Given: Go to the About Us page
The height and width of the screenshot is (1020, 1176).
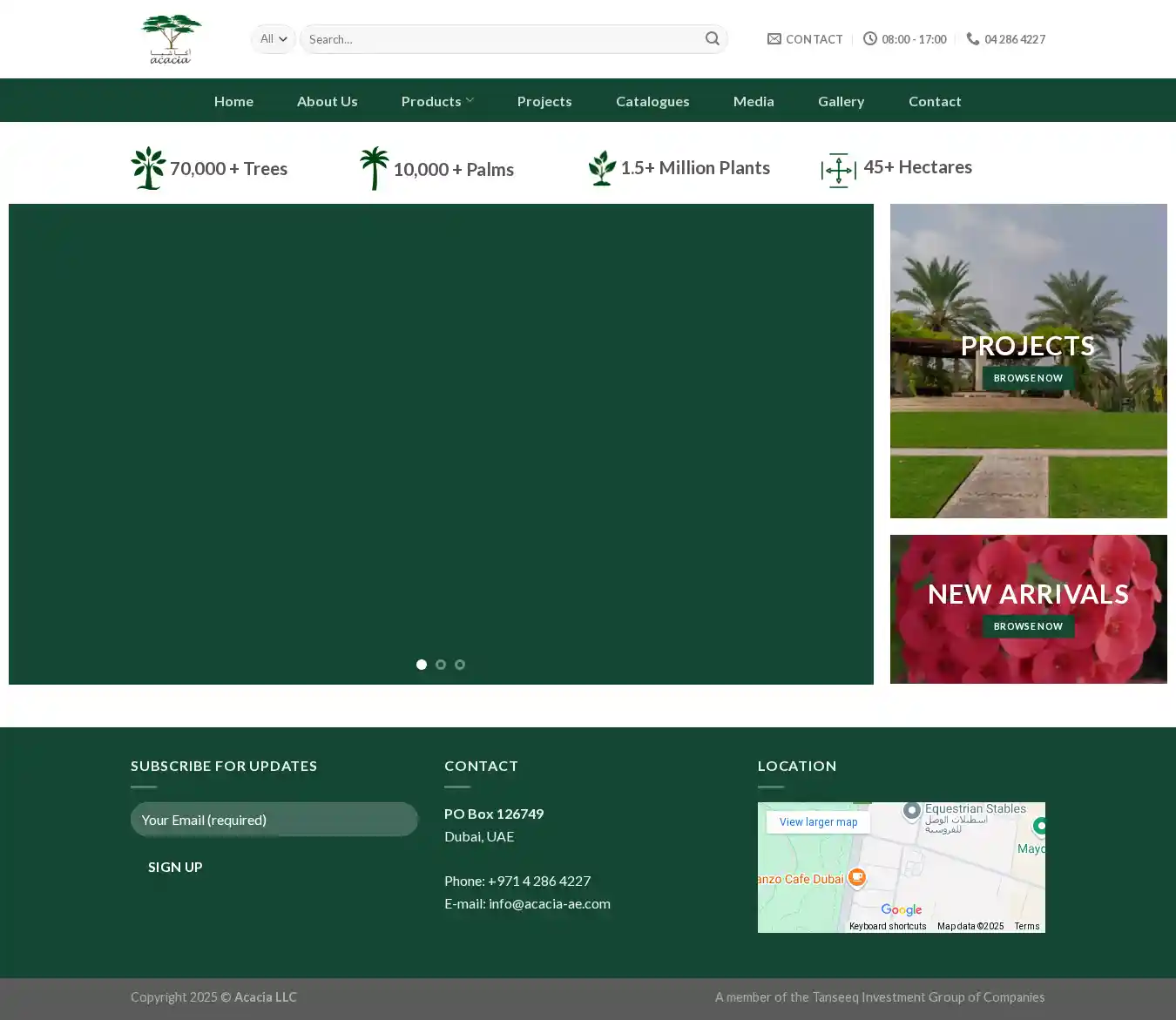Looking at the screenshot, I should click(327, 101).
